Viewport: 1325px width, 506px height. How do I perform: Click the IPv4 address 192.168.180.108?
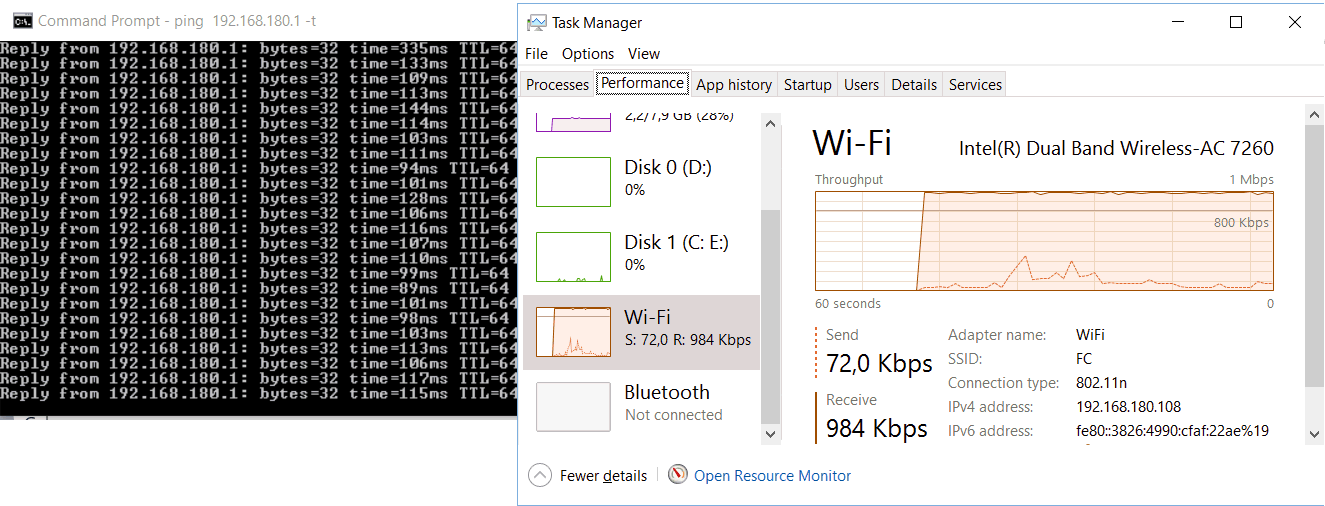click(1128, 407)
